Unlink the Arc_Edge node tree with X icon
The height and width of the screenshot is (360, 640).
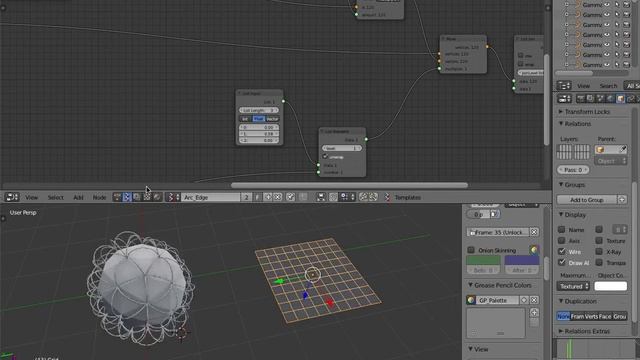tap(278, 197)
